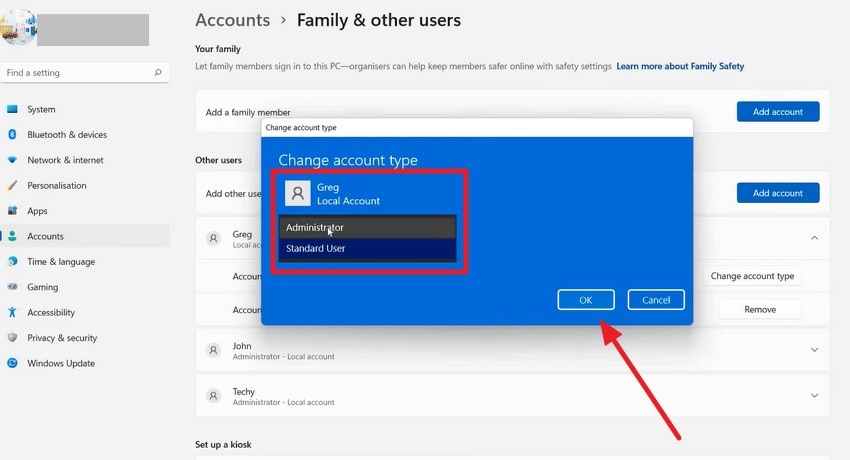850x460 pixels.
Task: Choose Administrator in account type dropdown
Action: (368, 228)
